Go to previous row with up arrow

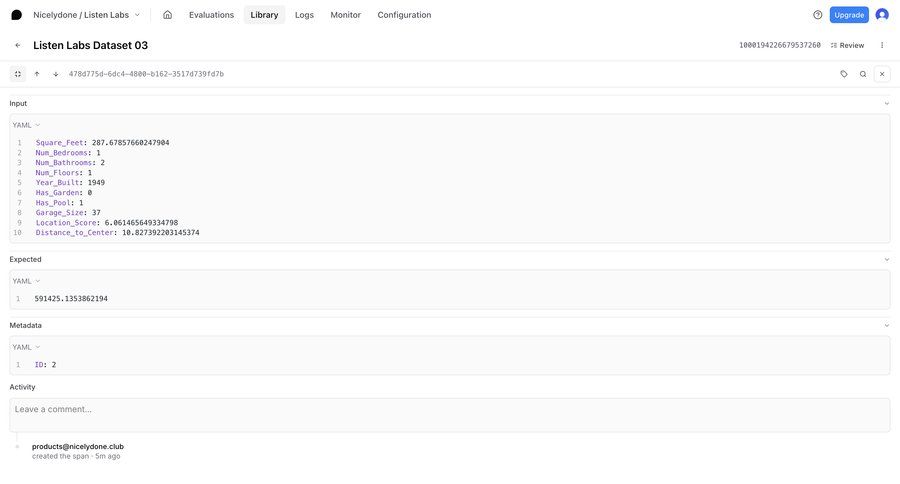37,74
